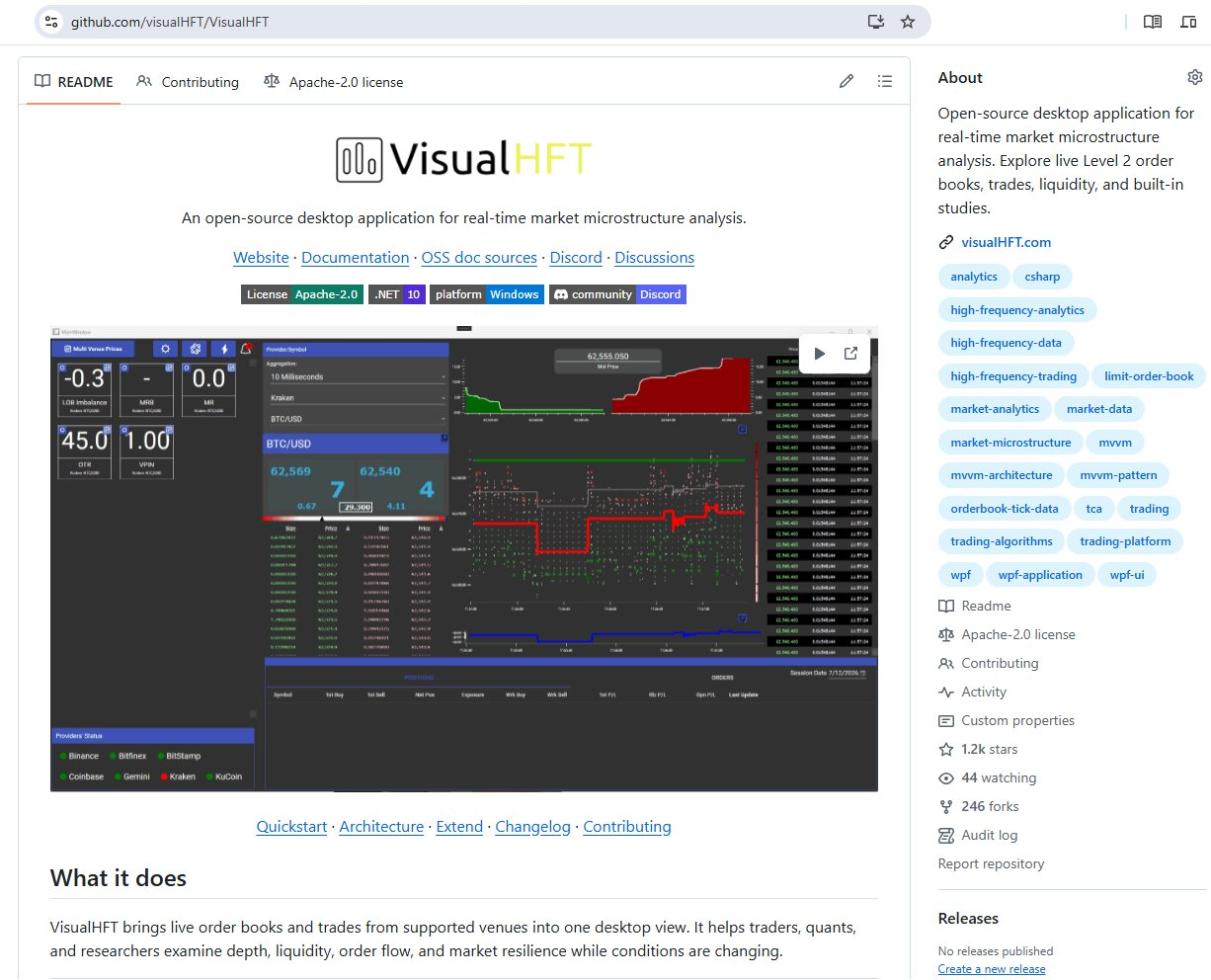The image size is (1211, 980).
Task: Click the platform Windows badge
Action: pos(487,294)
